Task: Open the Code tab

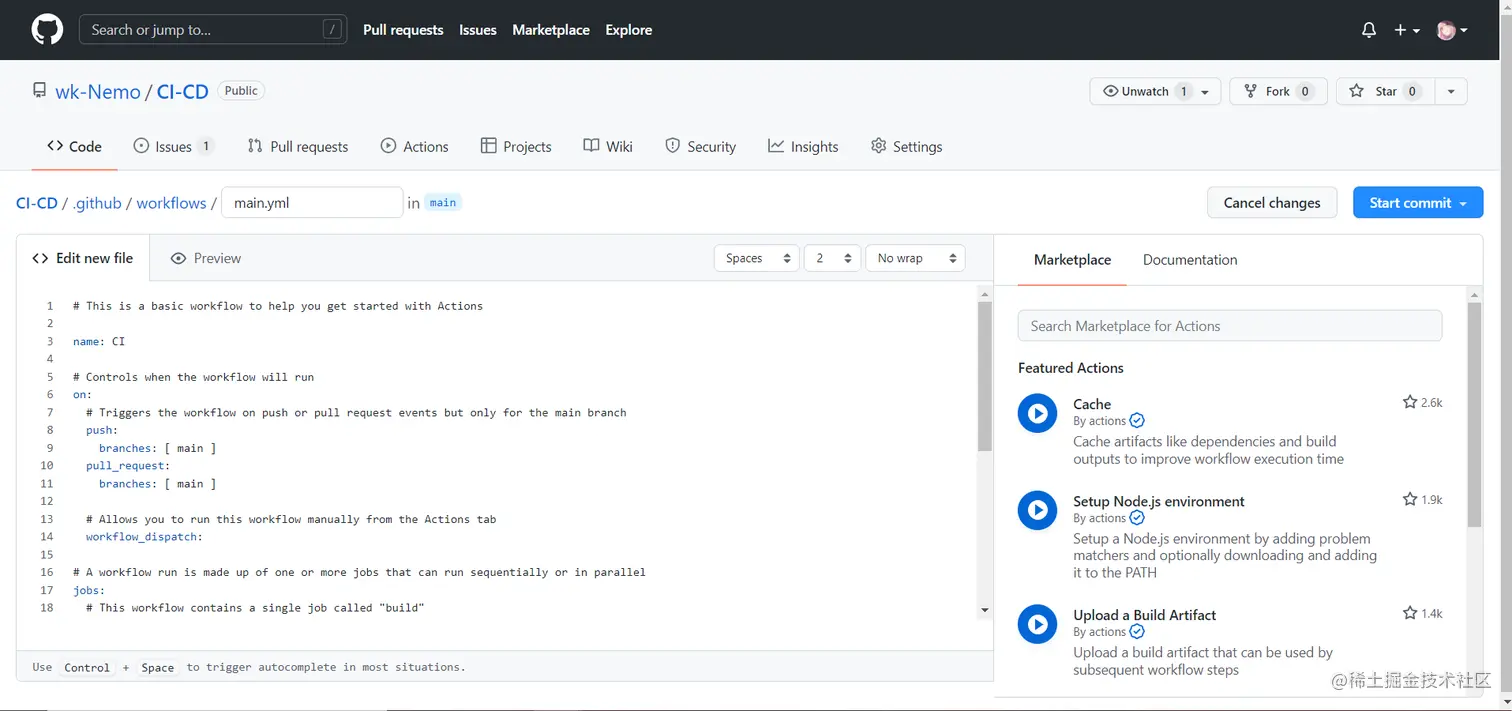Action: [x=74, y=146]
